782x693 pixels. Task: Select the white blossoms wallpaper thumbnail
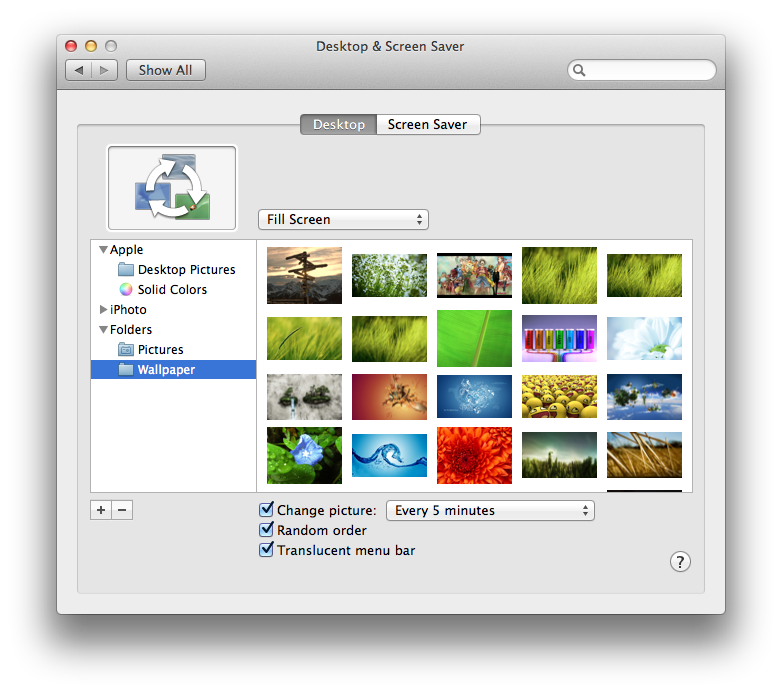coord(390,275)
